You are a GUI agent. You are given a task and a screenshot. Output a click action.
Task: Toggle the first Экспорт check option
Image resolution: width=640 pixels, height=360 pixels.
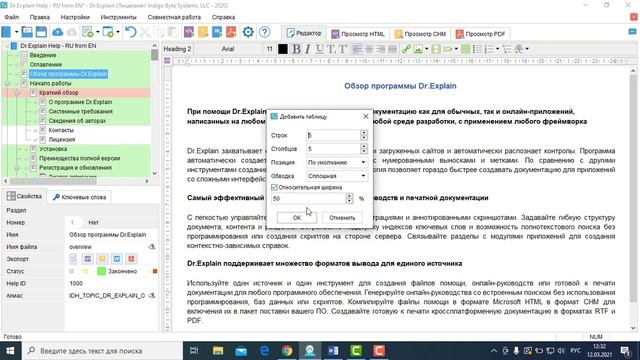coord(73,259)
